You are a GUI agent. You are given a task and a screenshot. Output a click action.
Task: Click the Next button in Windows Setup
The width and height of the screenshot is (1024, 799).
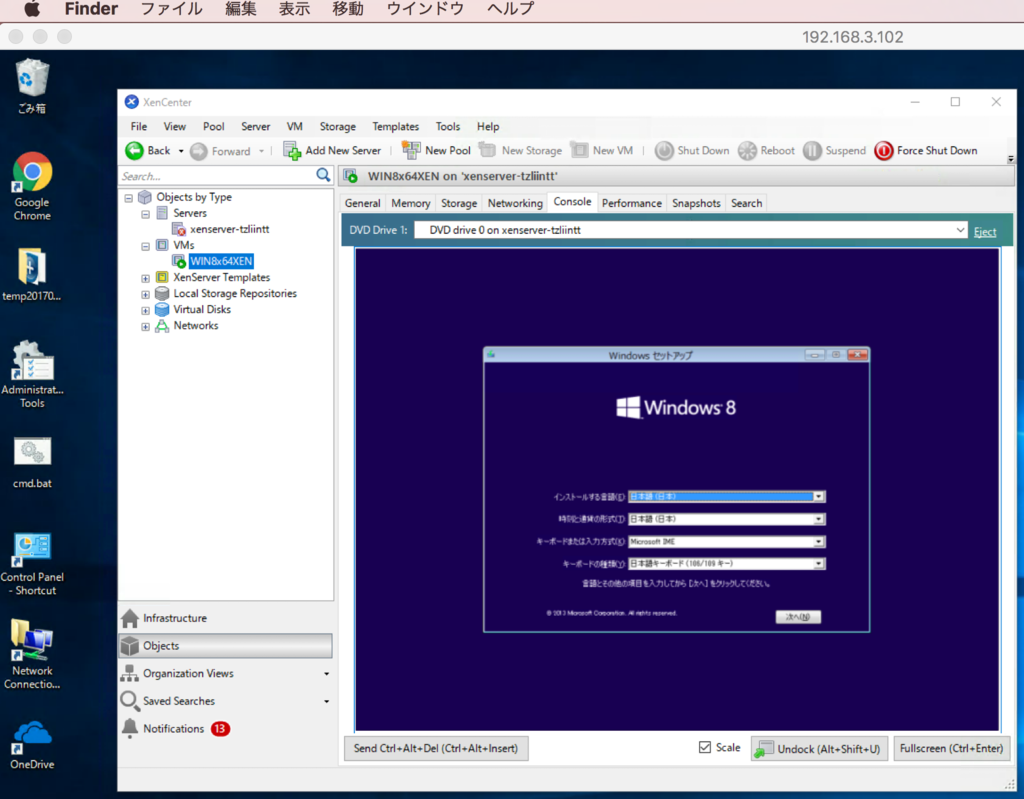tap(798, 617)
